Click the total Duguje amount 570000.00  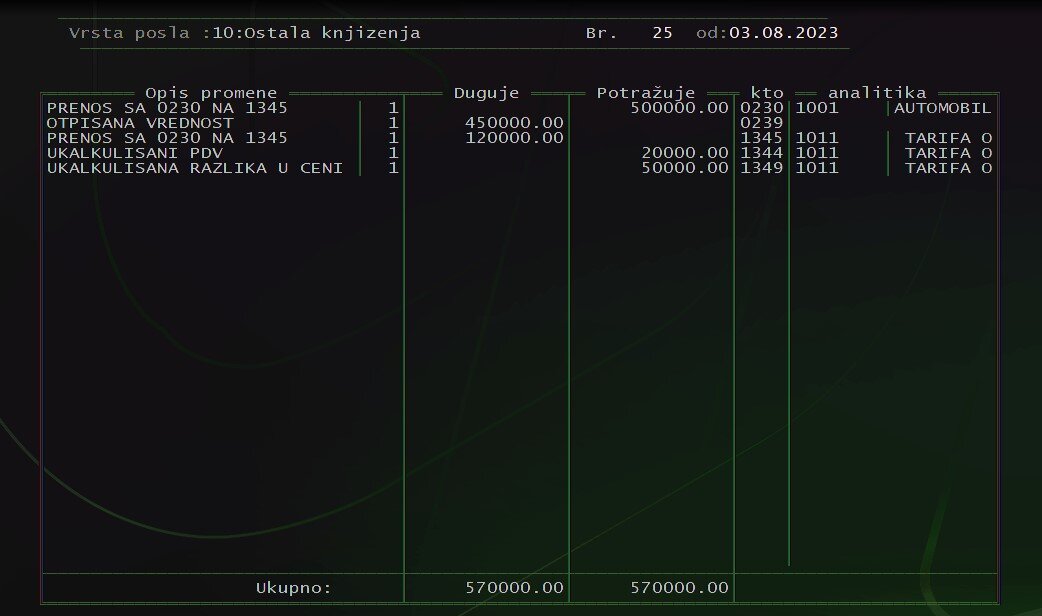point(514,587)
